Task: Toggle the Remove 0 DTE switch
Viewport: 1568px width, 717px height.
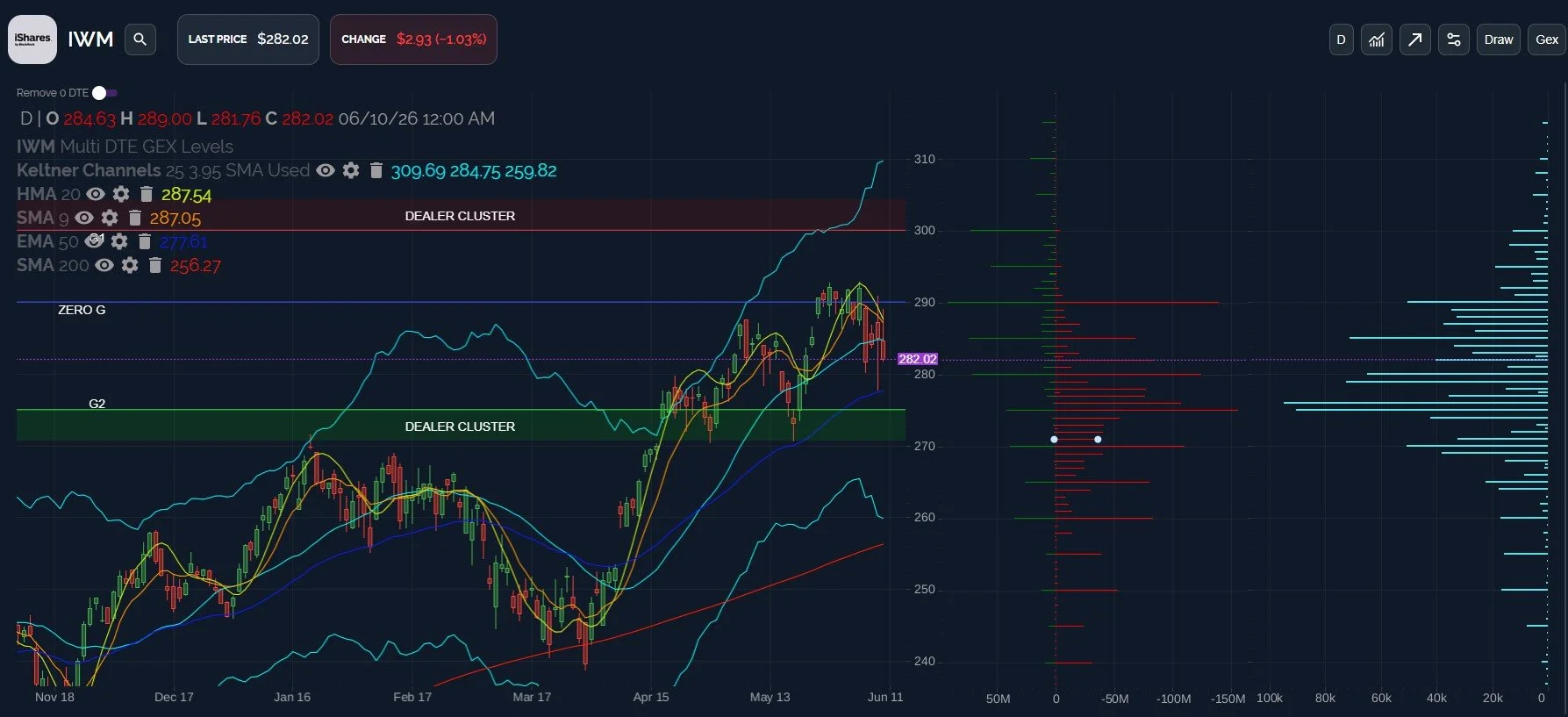Action: click(104, 93)
